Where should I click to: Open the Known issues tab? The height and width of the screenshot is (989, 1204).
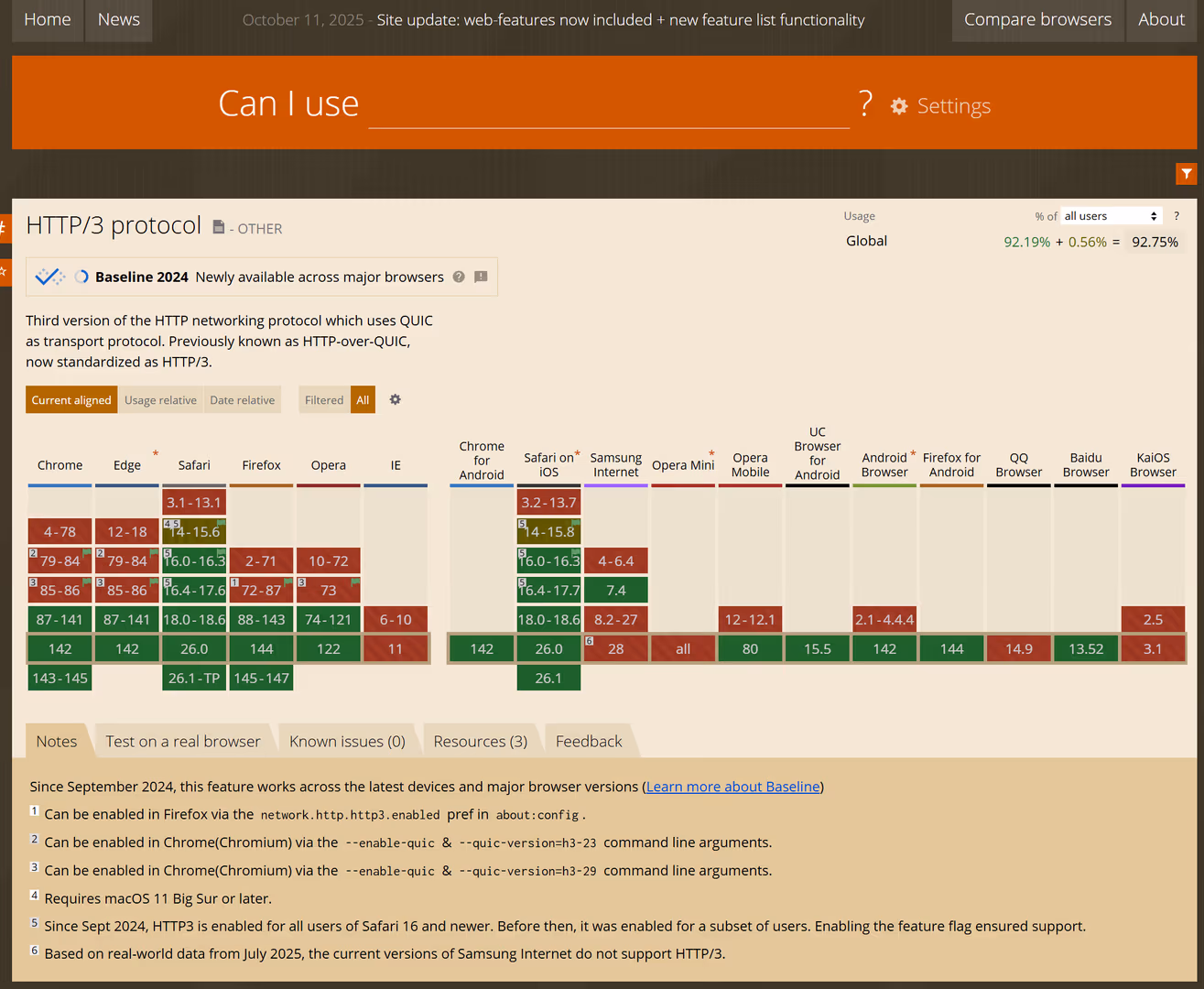[x=347, y=741]
